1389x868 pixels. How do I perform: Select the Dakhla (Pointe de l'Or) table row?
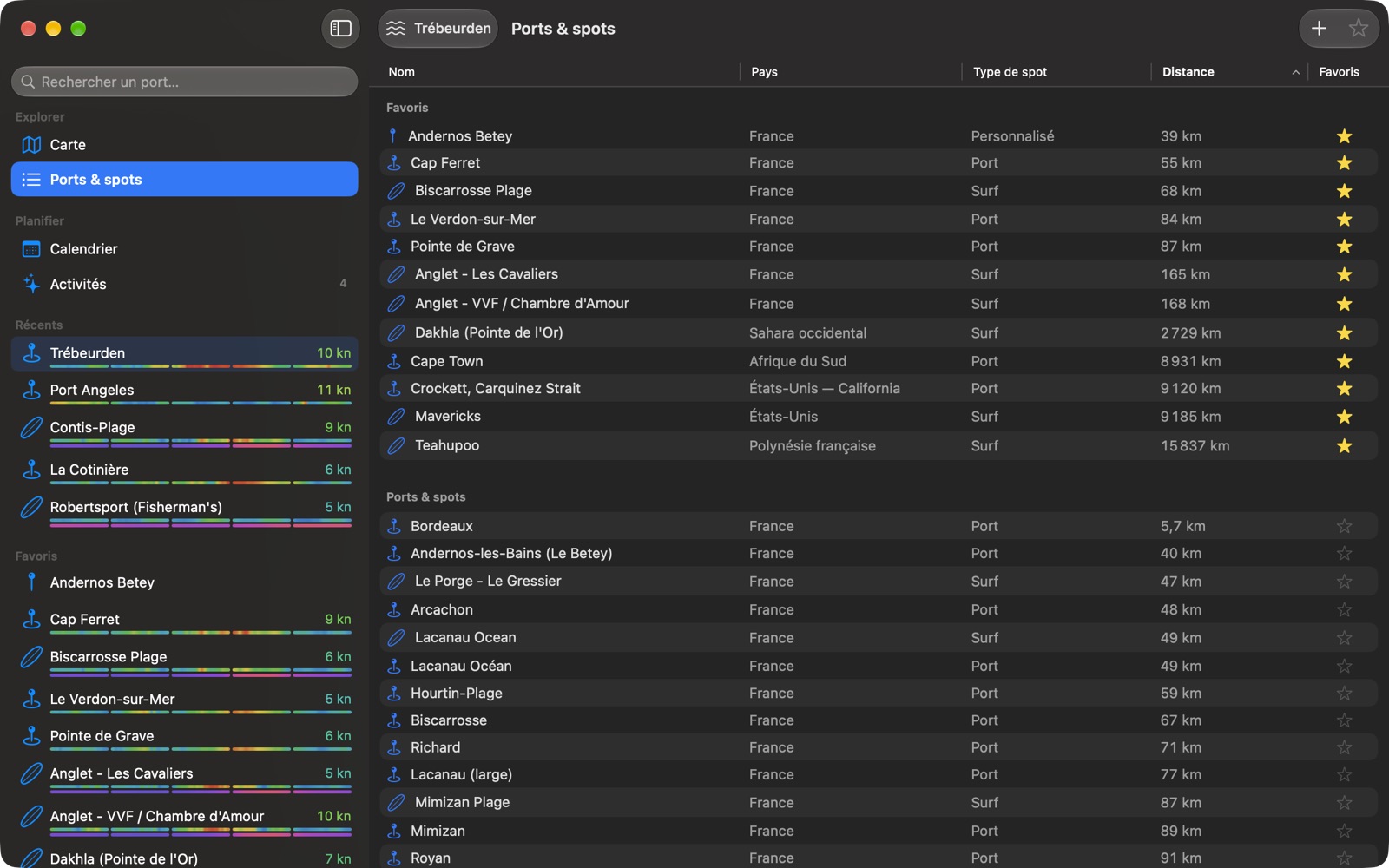click(879, 333)
